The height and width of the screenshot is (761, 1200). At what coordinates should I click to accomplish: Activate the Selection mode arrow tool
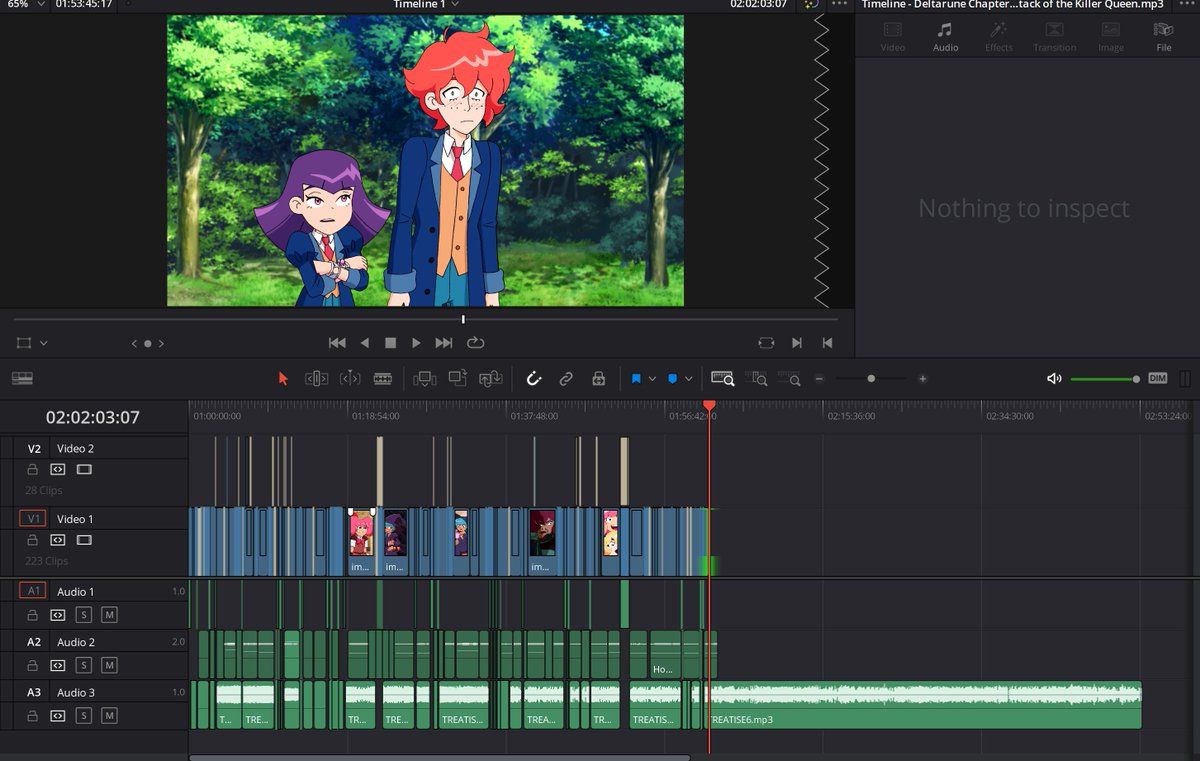click(x=283, y=379)
